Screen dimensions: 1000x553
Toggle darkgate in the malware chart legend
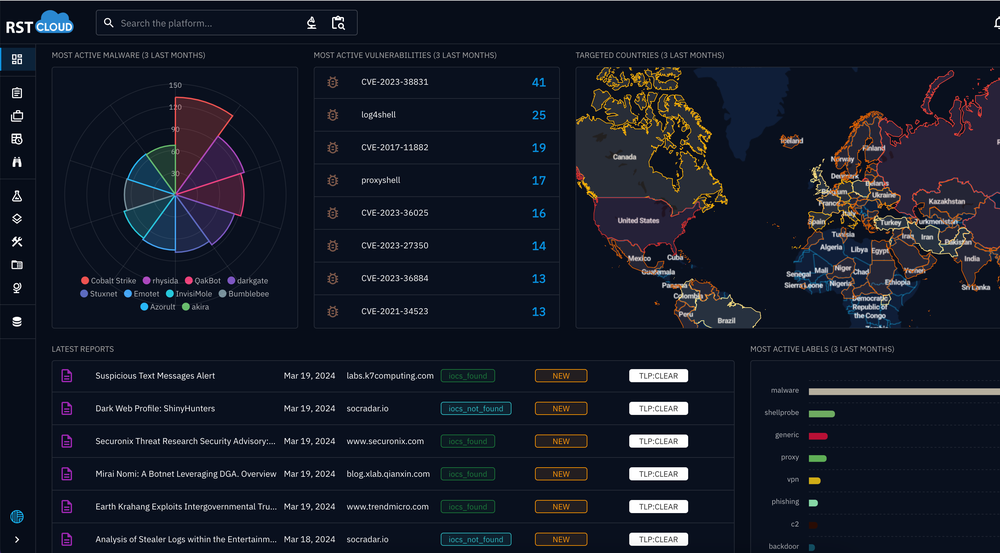tap(247, 281)
